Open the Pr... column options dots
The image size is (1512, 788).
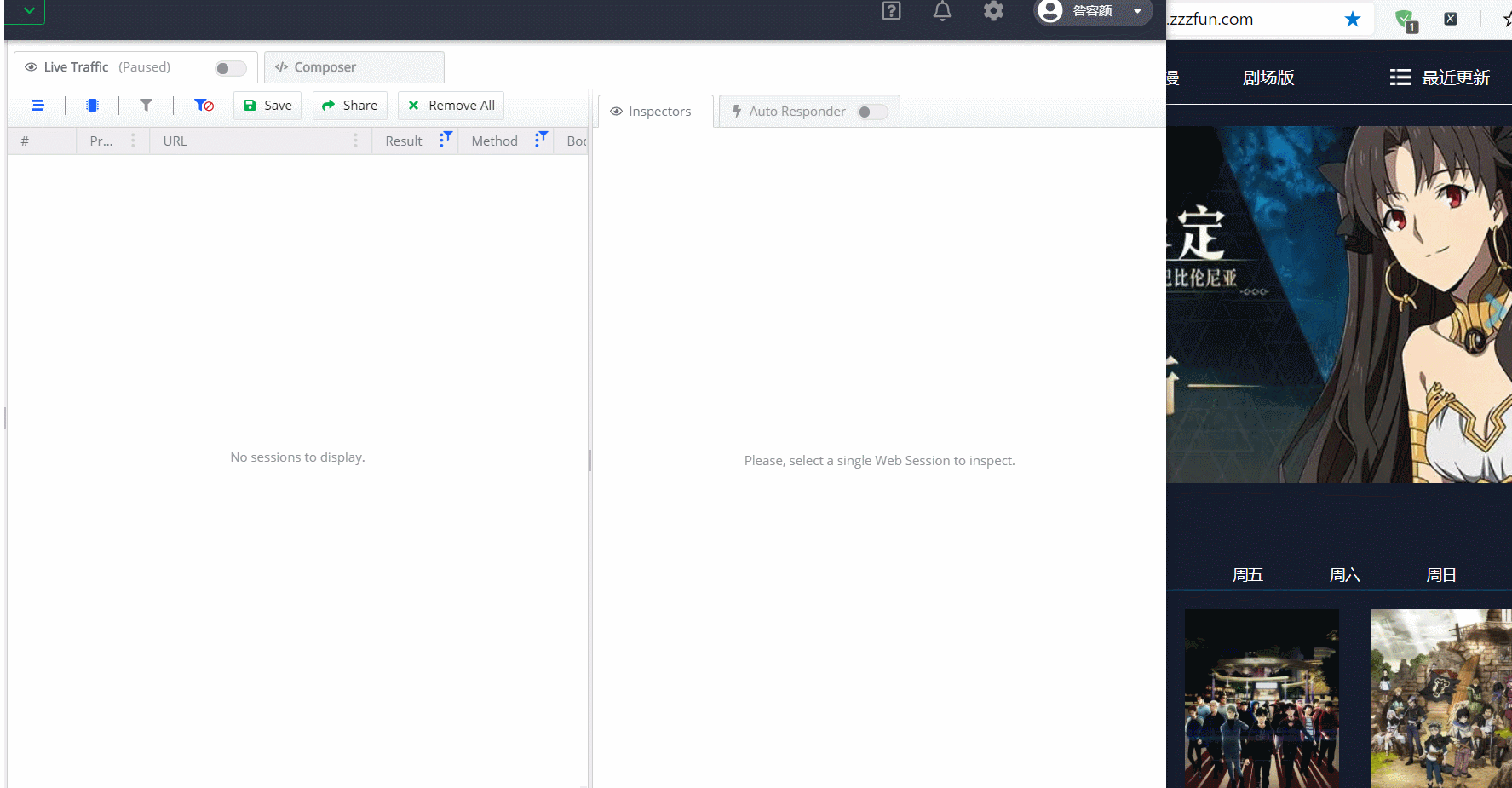click(x=133, y=141)
